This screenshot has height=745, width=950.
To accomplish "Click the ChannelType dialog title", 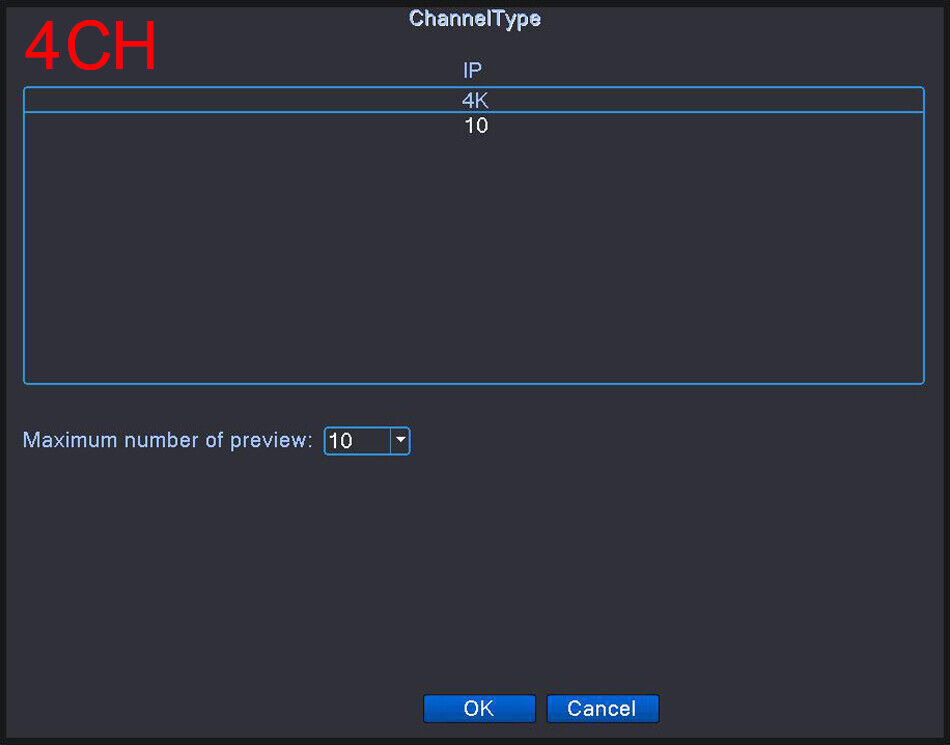I will click(x=474, y=18).
